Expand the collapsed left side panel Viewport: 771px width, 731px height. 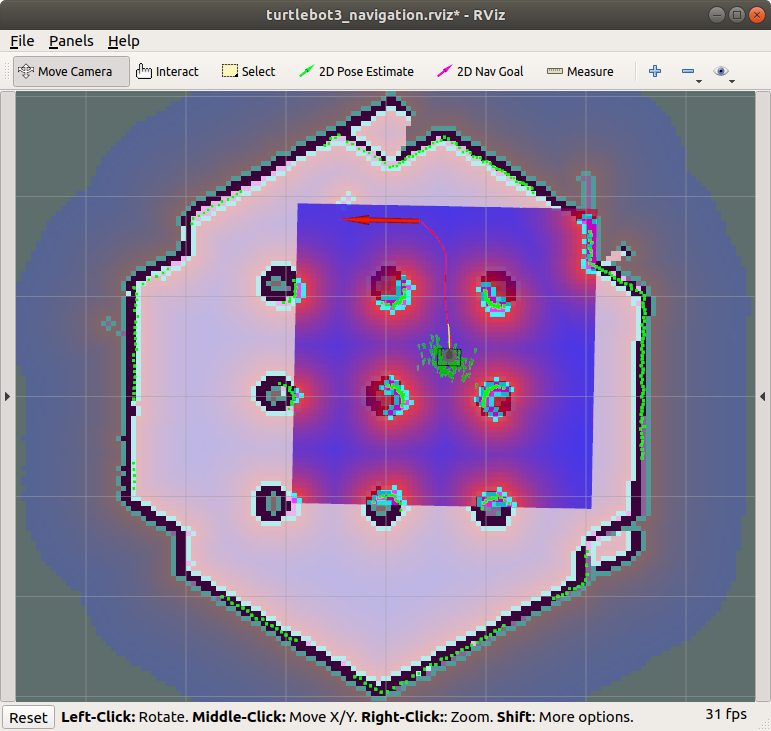tap(7, 396)
